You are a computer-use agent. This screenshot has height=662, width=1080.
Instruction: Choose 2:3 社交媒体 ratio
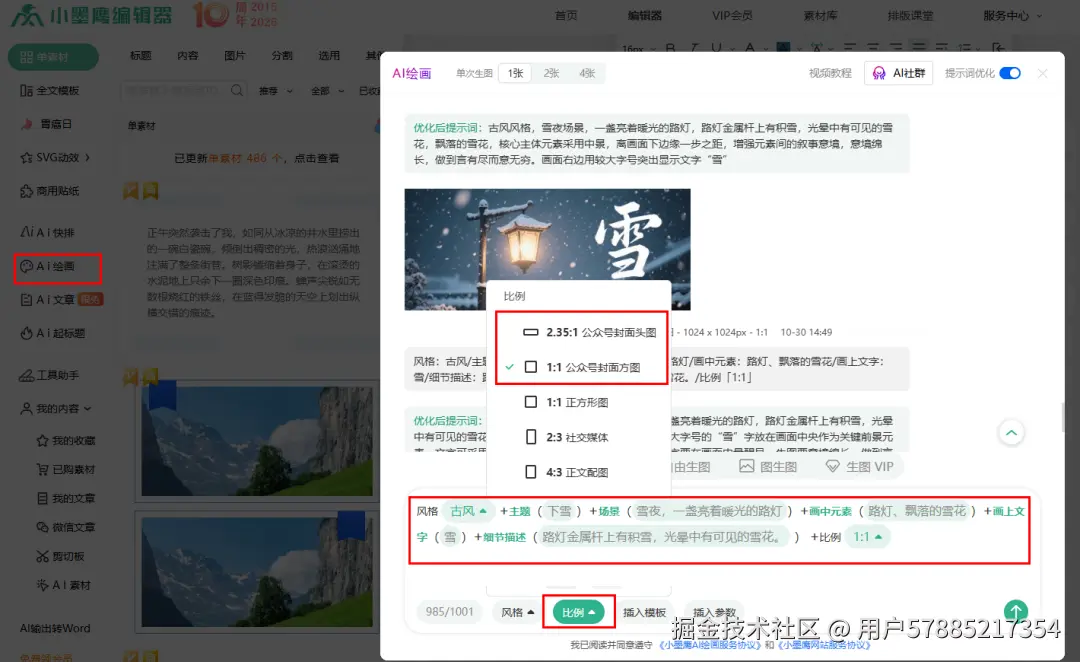pyautogui.click(x=579, y=437)
